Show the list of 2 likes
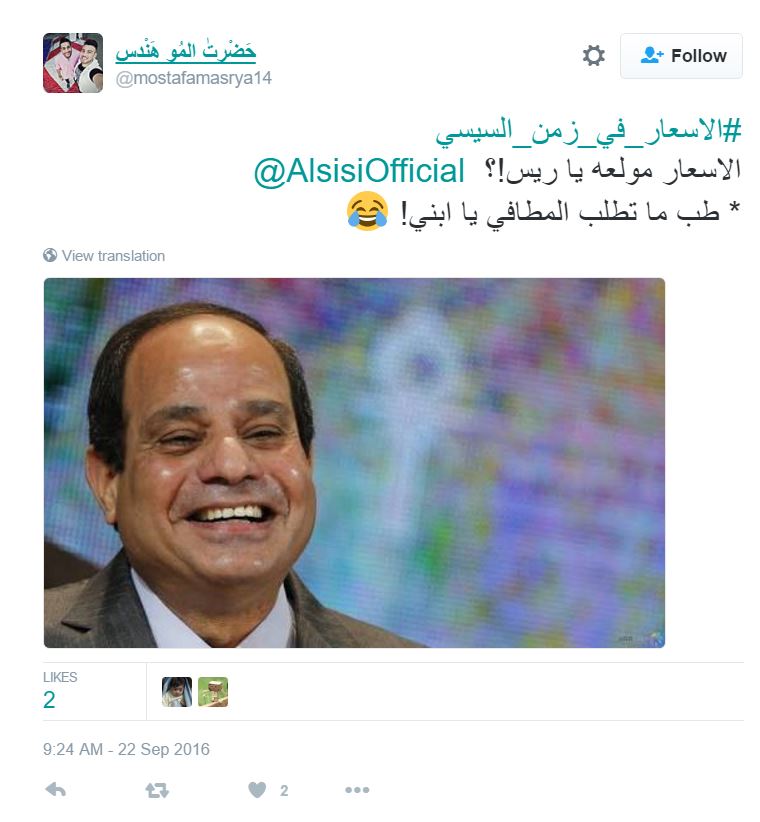This screenshot has height=822, width=760. pyautogui.click(x=60, y=690)
